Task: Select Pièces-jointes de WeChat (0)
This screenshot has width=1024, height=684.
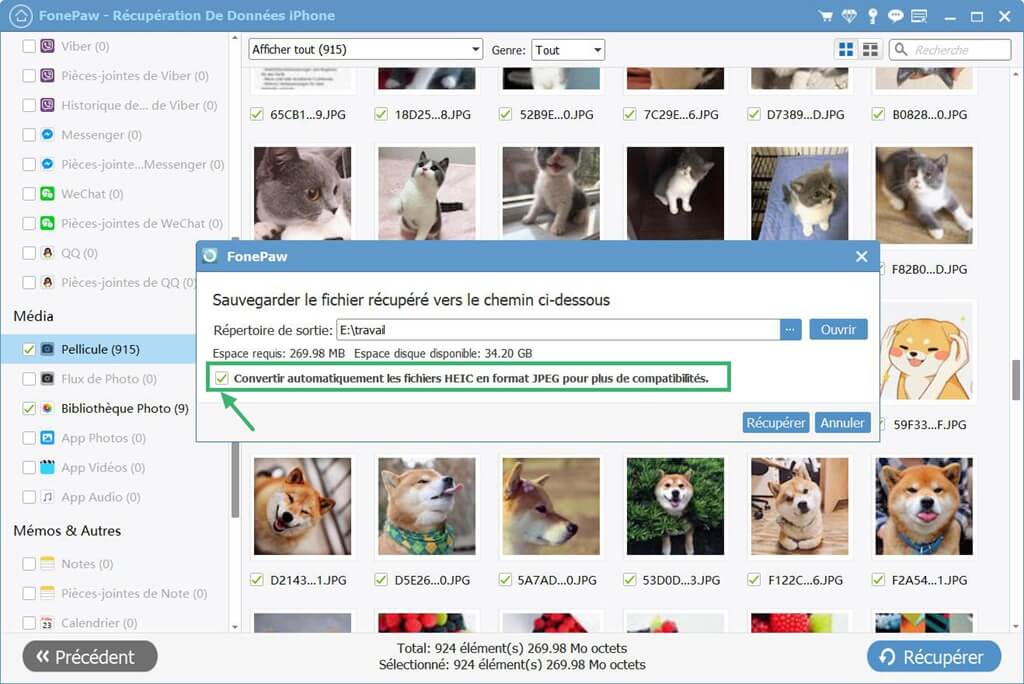Action: click(x=142, y=223)
